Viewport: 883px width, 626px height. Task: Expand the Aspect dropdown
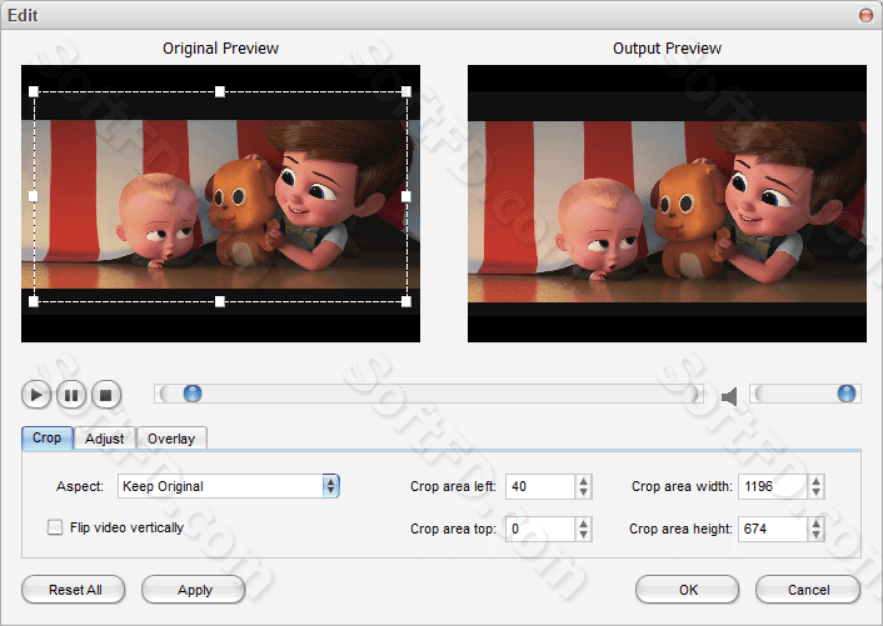click(331, 486)
